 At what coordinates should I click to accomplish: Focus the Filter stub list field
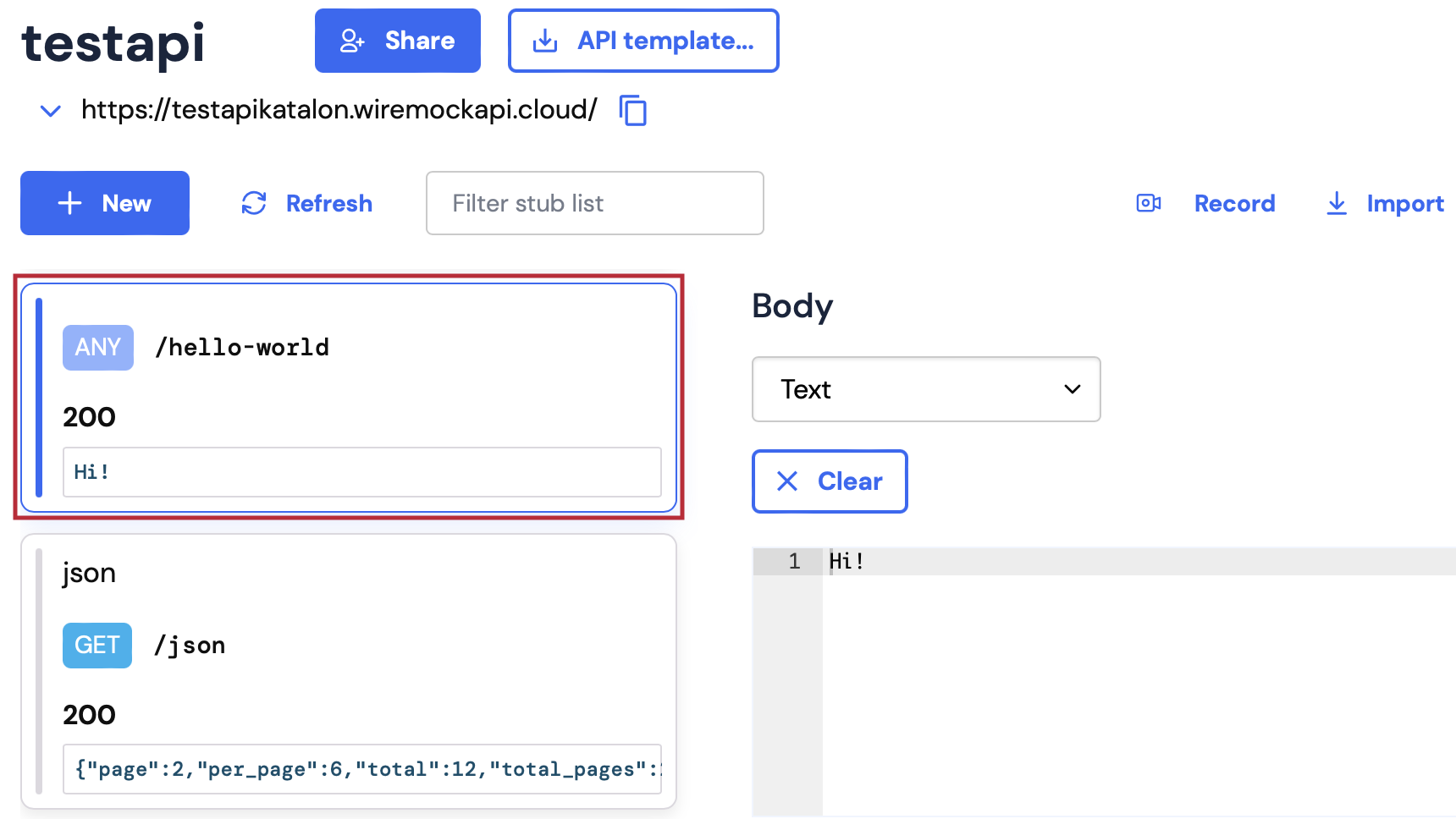[x=594, y=203]
